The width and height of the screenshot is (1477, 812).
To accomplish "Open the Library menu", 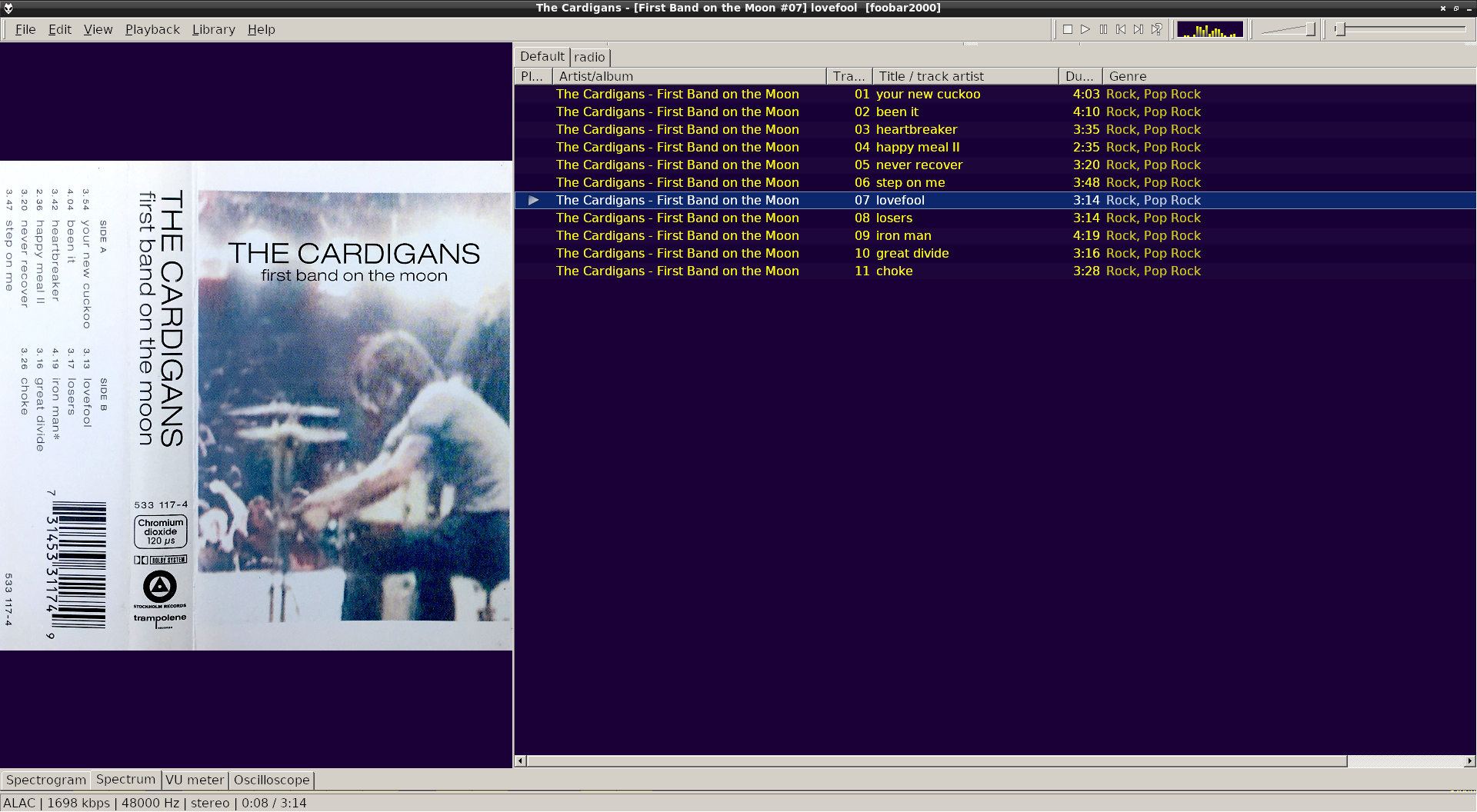I will 213,29.
